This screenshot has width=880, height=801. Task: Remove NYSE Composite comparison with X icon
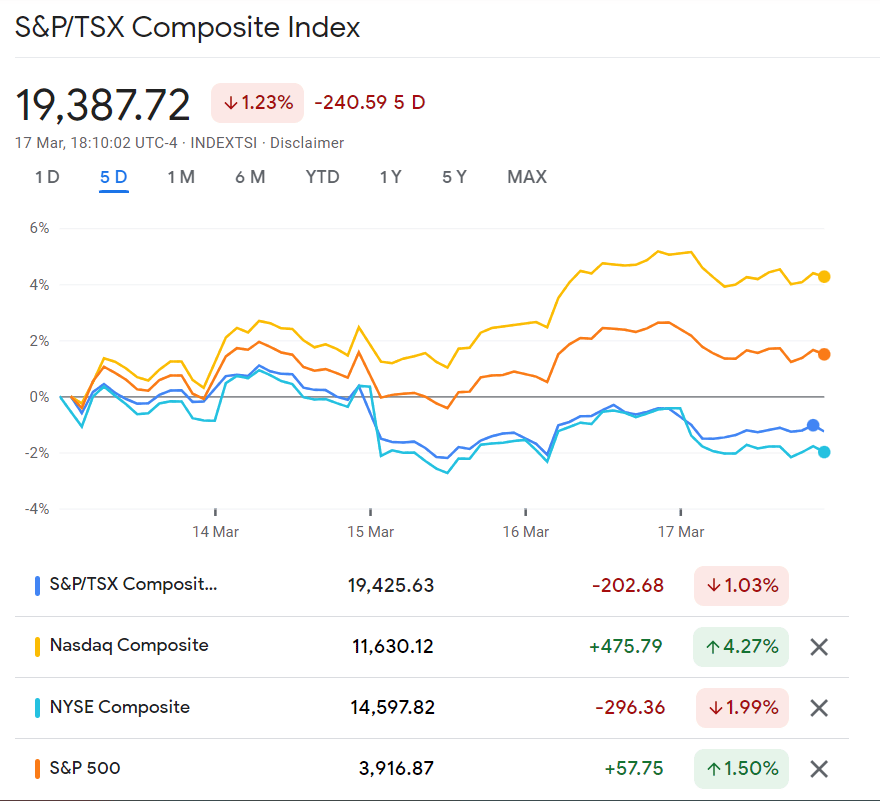pyautogui.click(x=819, y=708)
